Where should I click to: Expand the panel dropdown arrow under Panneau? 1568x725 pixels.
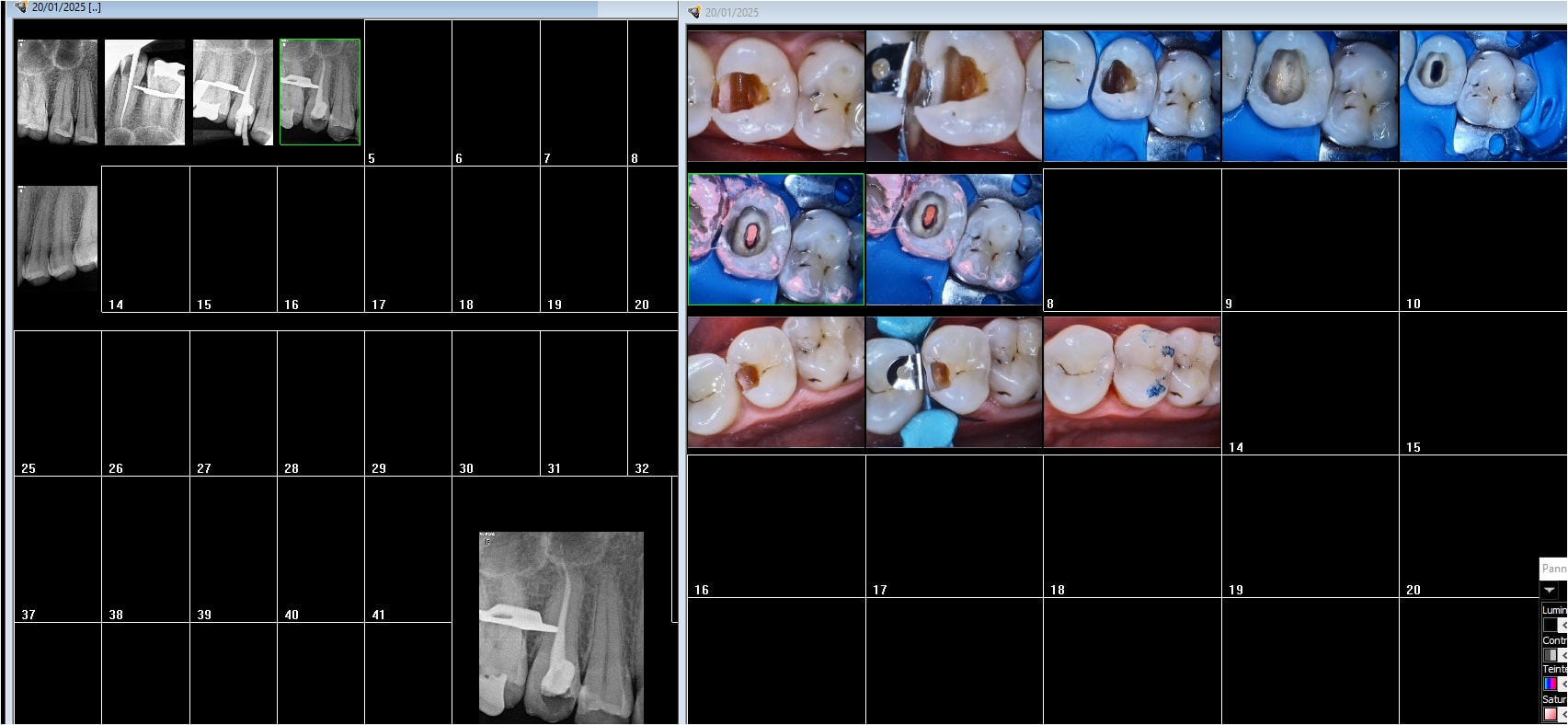(x=1550, y=590)
